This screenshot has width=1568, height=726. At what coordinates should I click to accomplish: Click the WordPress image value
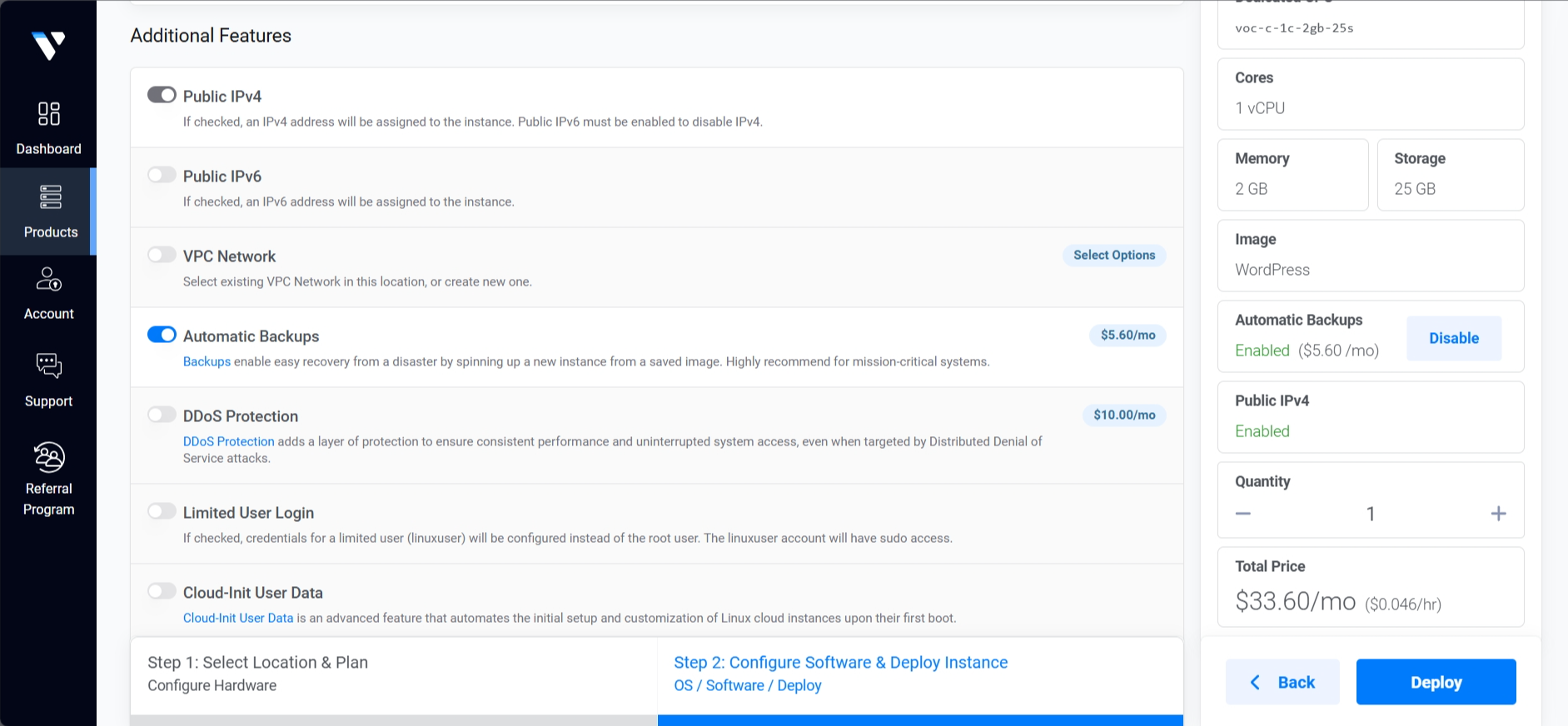click(1272, 270)
